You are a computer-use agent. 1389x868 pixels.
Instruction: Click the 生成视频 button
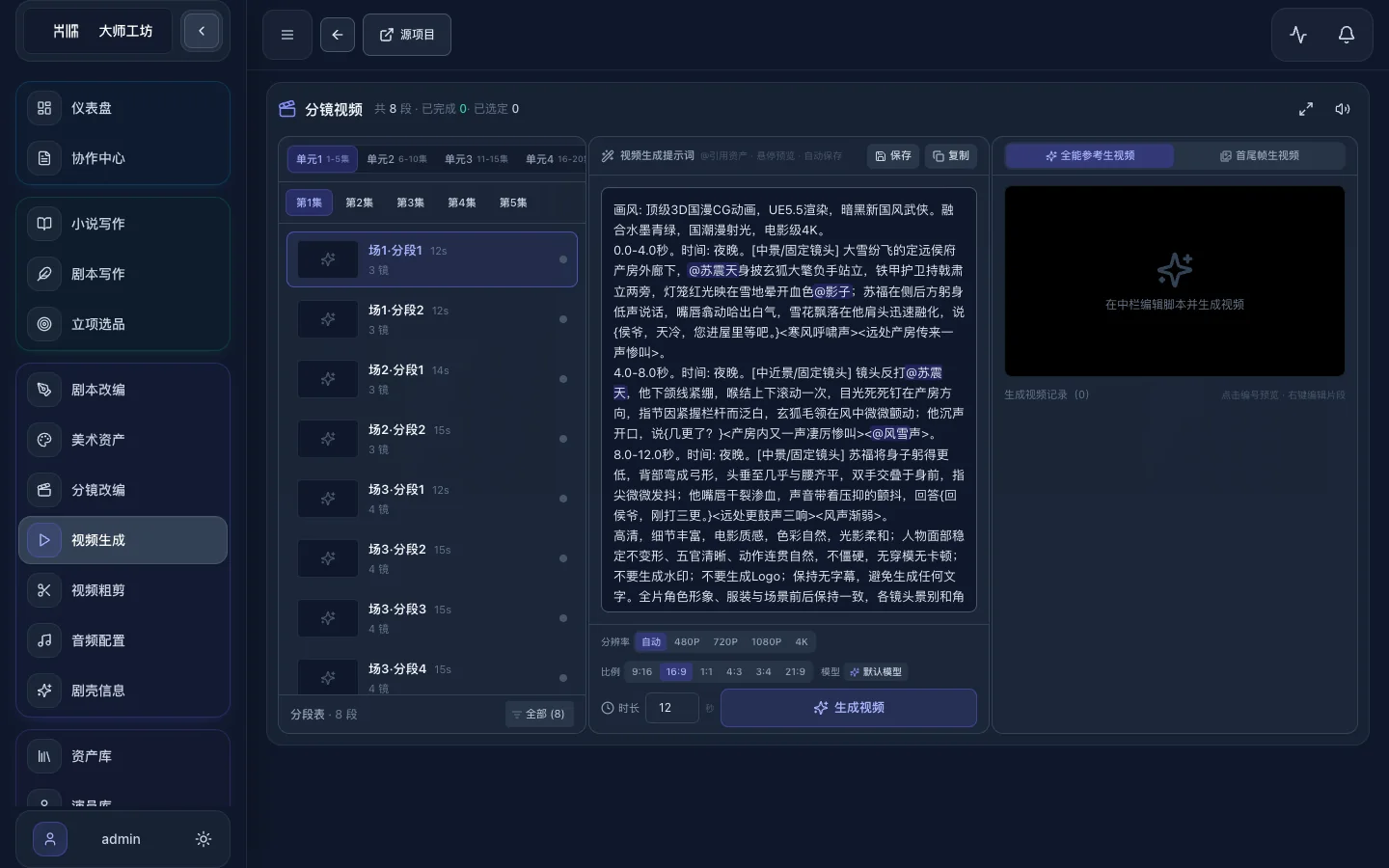click(x=849, y=708)
